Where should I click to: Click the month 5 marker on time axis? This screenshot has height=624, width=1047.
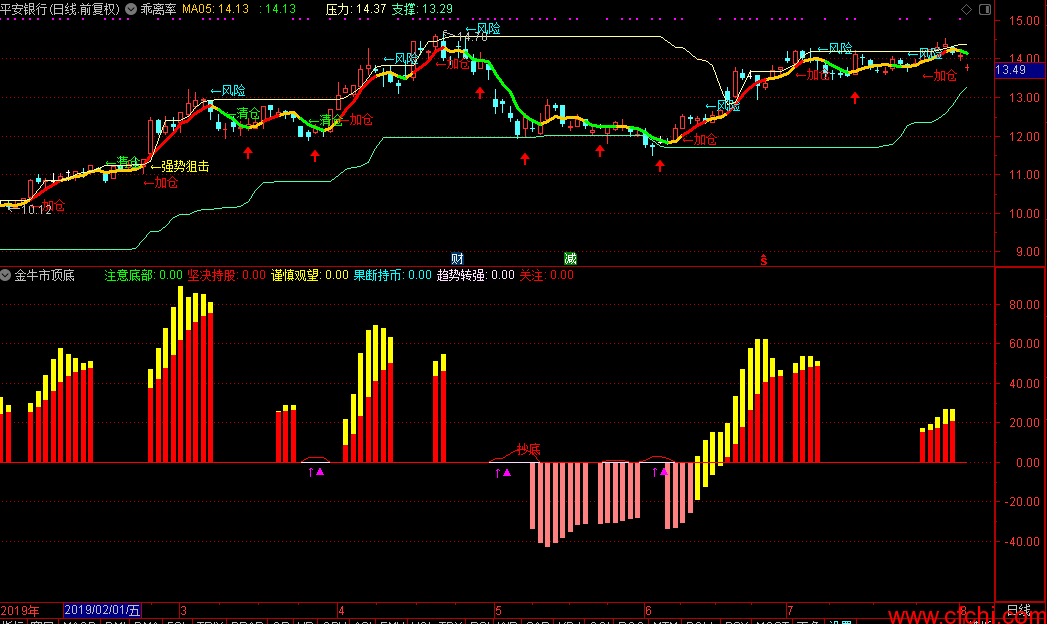tap(498, 610)
